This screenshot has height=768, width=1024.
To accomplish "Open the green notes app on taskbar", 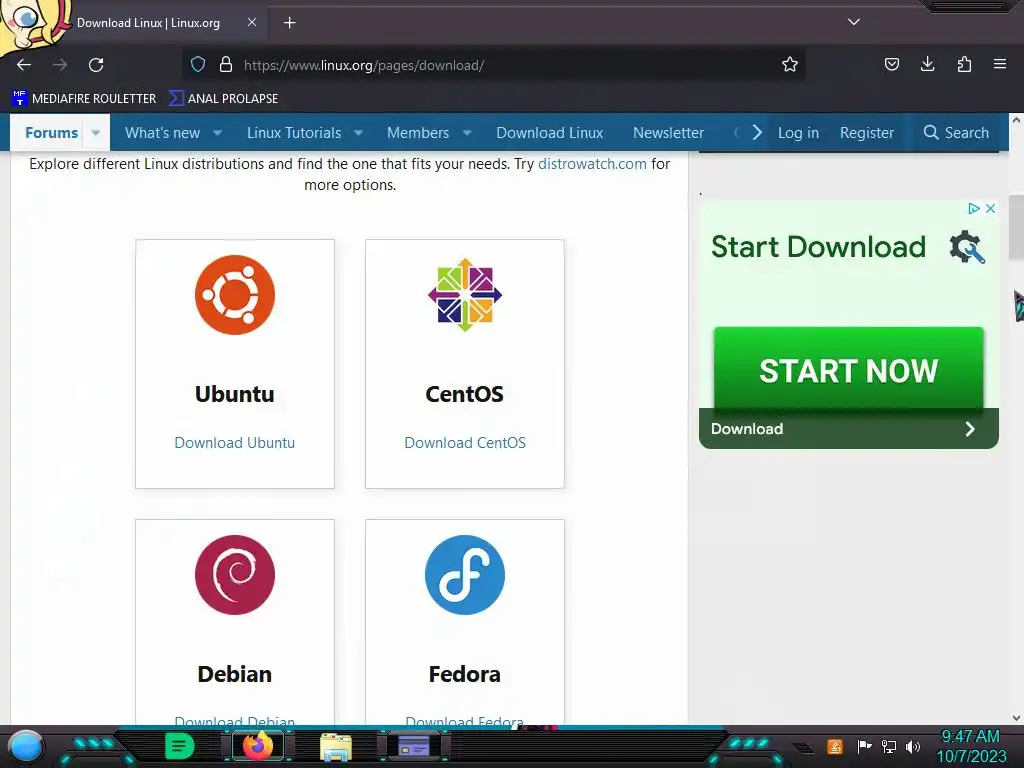I will (x=179, y=746).
